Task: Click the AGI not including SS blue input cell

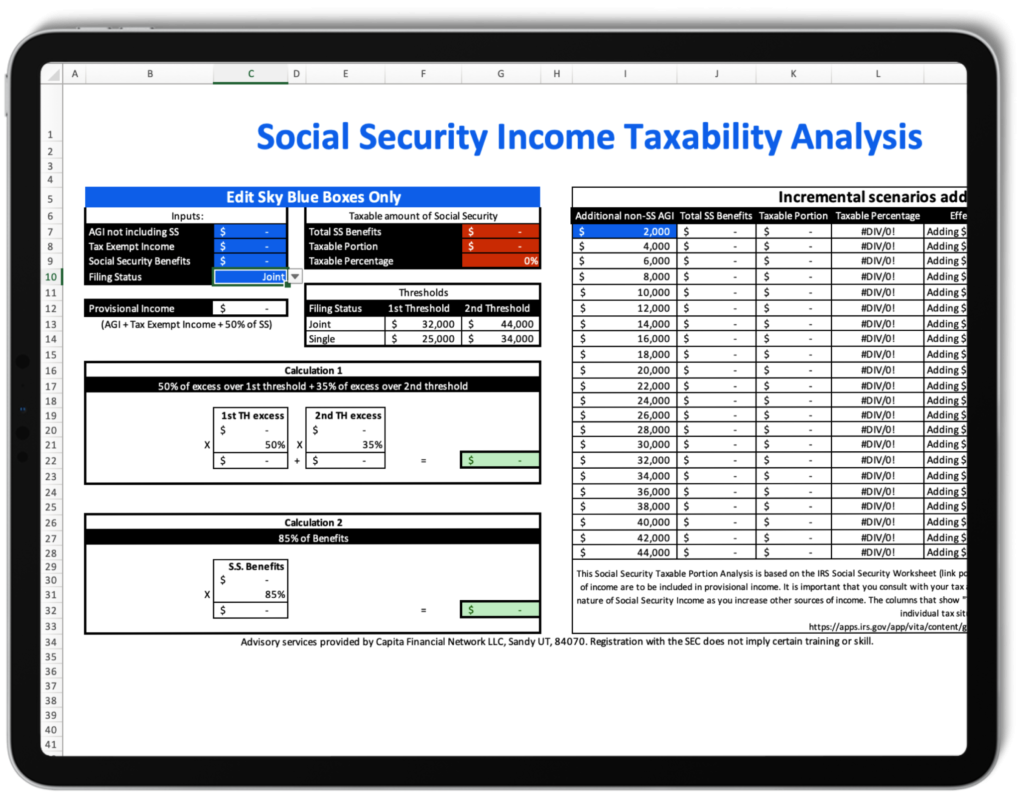Action: click(250, 231)
